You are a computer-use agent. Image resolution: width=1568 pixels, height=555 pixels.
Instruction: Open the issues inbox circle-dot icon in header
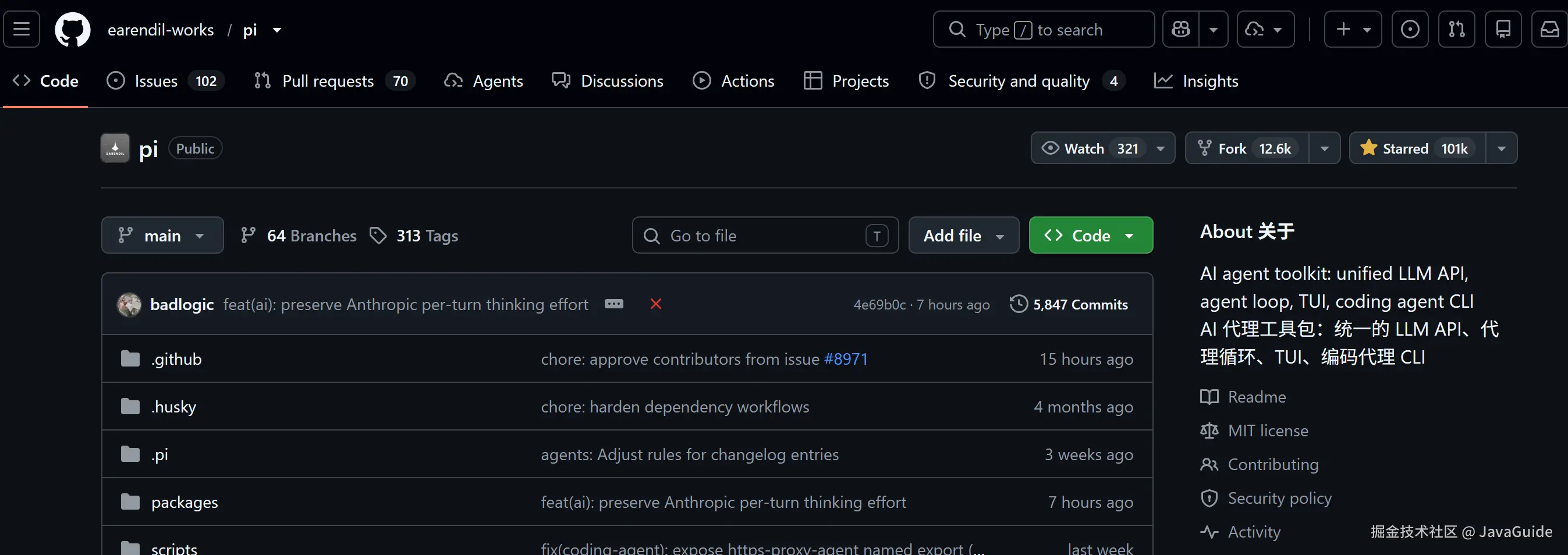tap(1410, 29)
